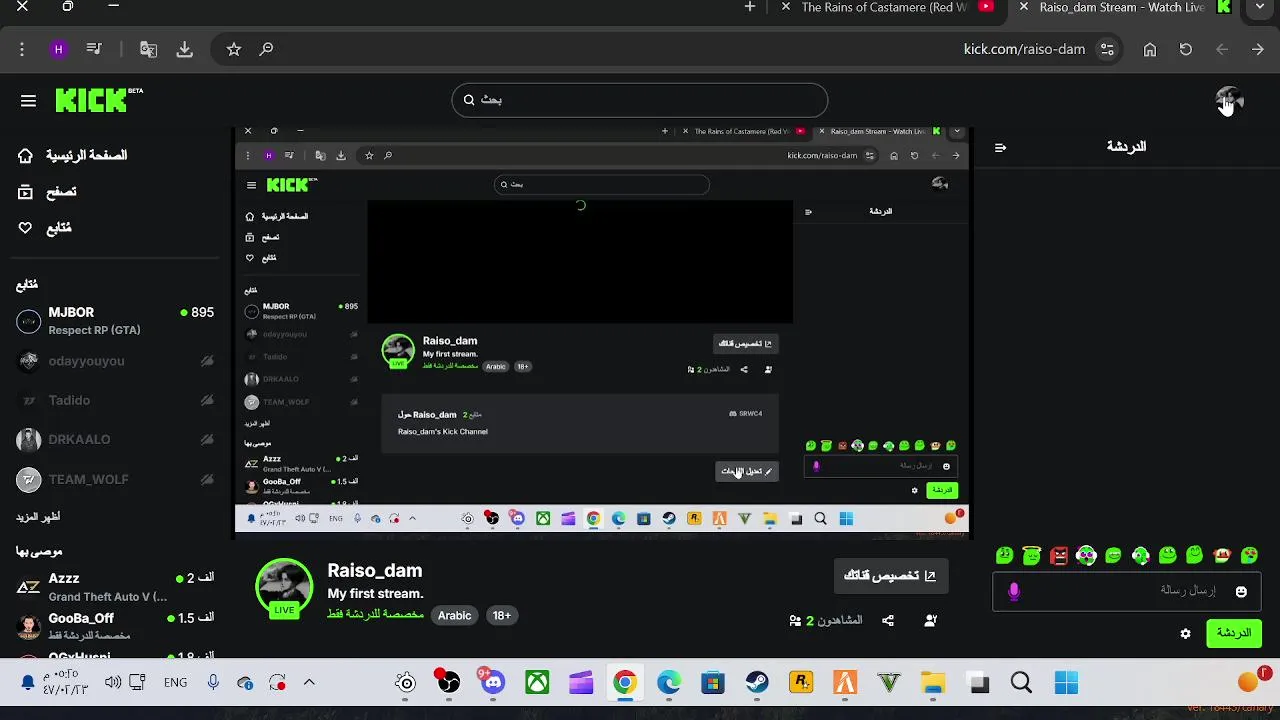The width and height of the screenshot is (1280, 720).
Task: Toggle the Kick sidebar hamburger menu
Action: click(x=28, y=100)
